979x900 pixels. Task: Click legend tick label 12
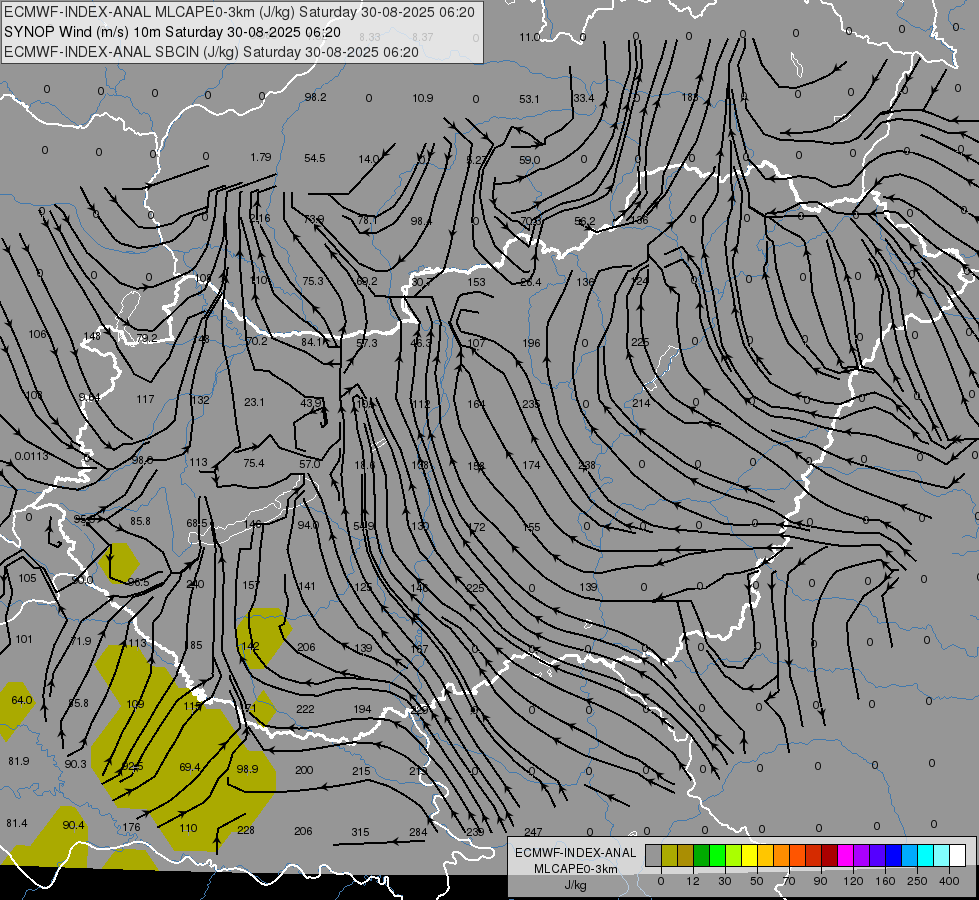tap(692, 881)
